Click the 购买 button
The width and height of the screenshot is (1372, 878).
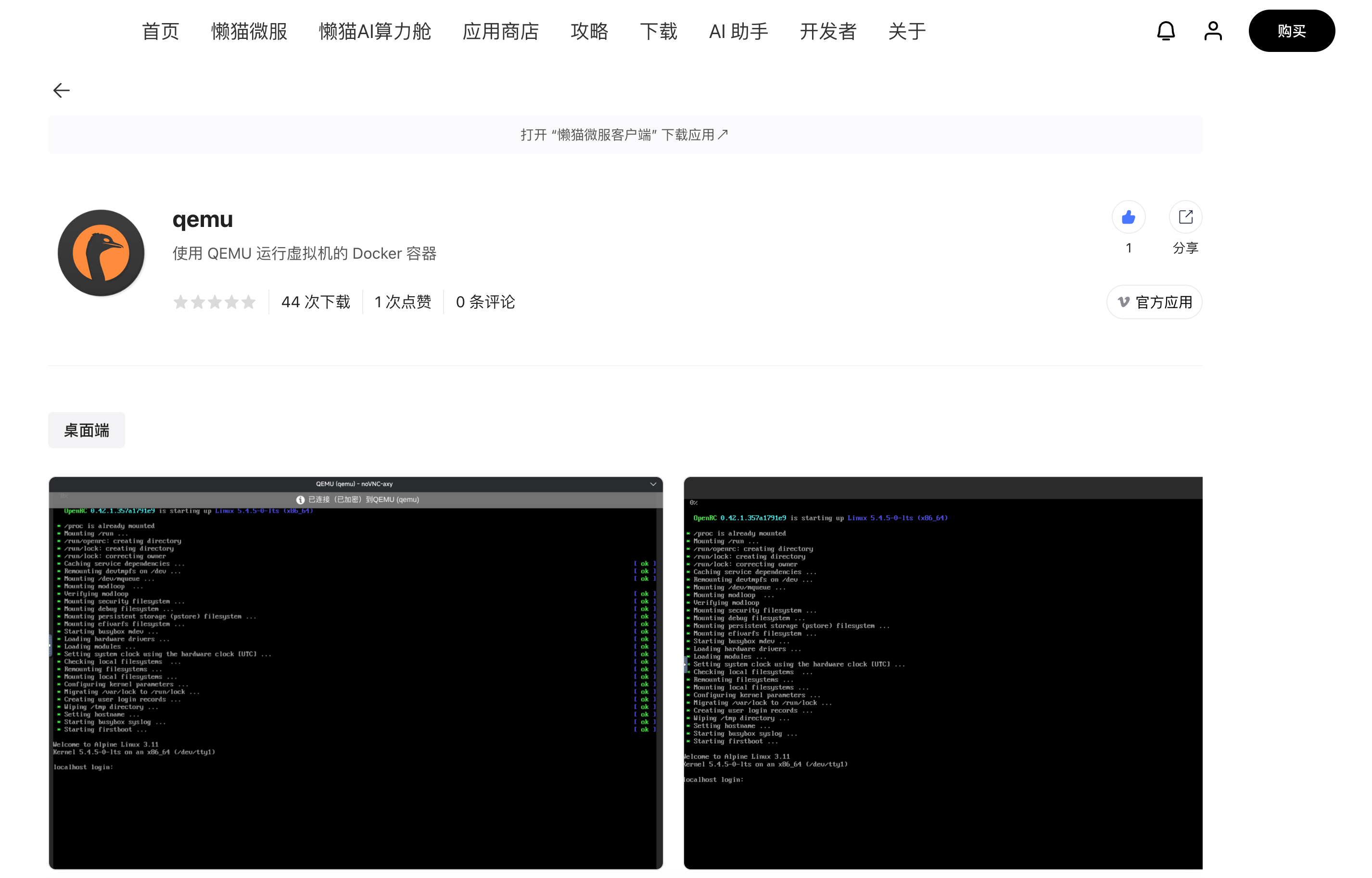point(1292,31)
